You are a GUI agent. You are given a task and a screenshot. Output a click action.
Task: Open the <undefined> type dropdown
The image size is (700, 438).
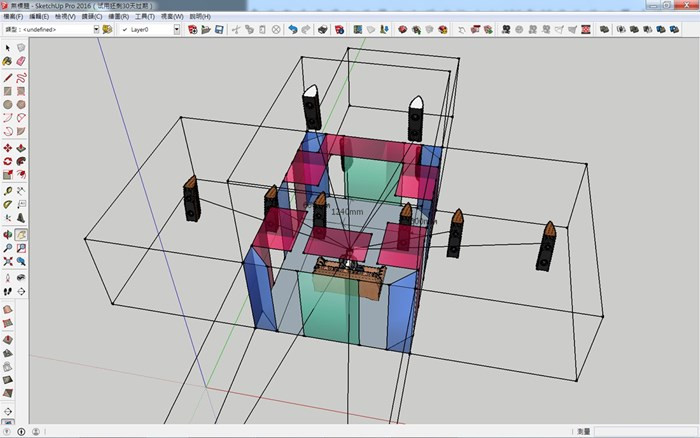[97, 30]
